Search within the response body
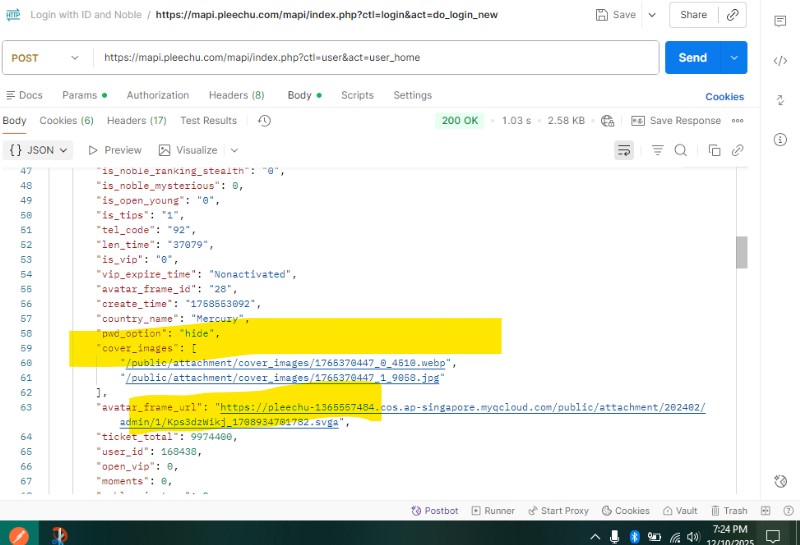Image resolution: width=800 pixels, height=545 pixels. pyautogui.click(x=680, y=150)
